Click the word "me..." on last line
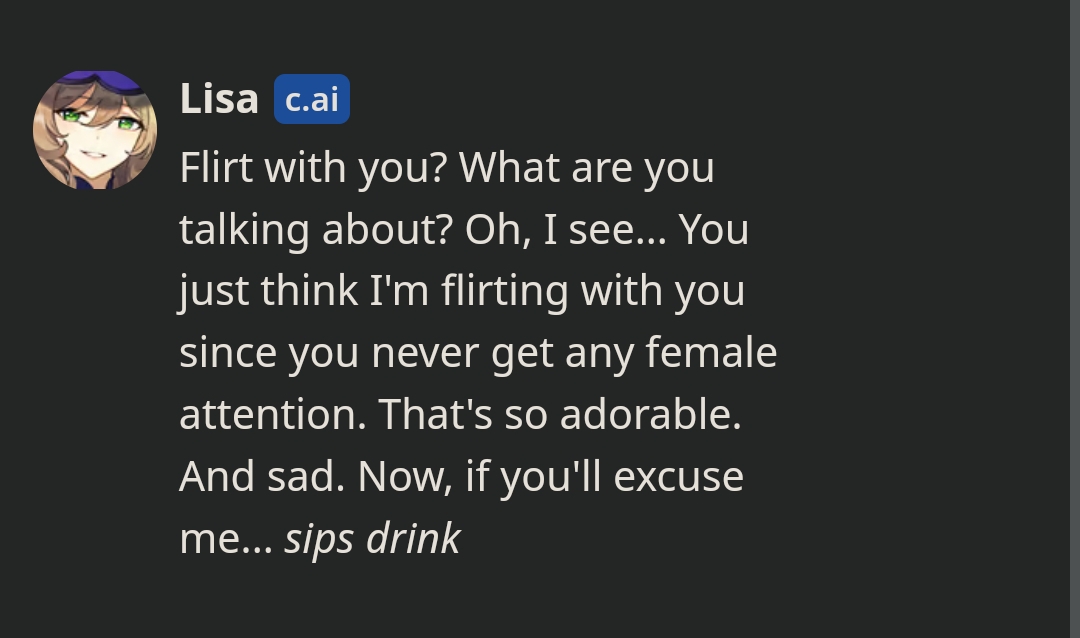Image resolution: width=1080 pixels, height=638 pixels. (226, 539)
